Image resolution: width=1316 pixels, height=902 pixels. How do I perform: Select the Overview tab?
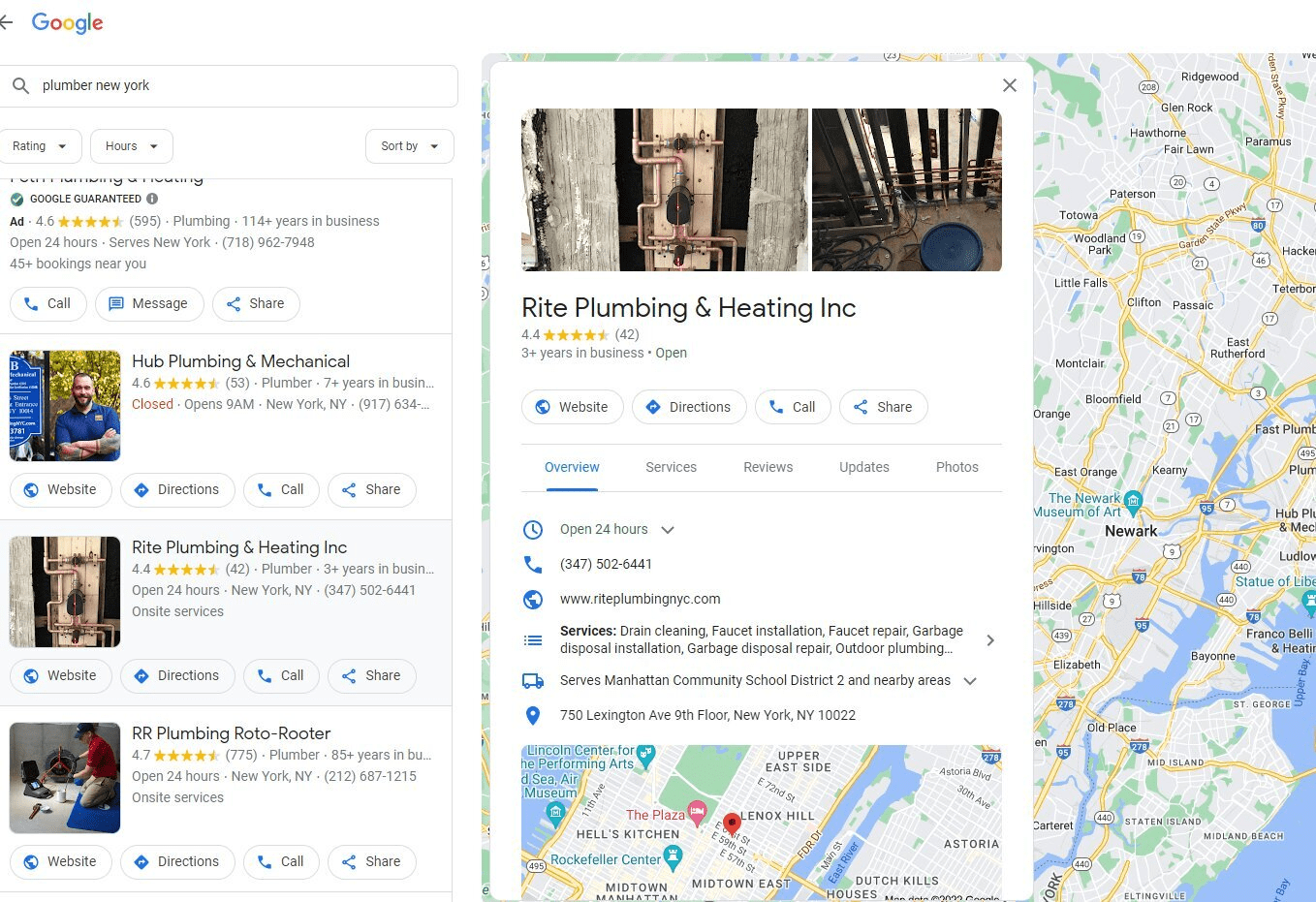pyautogui.click(x=572, y=467)
